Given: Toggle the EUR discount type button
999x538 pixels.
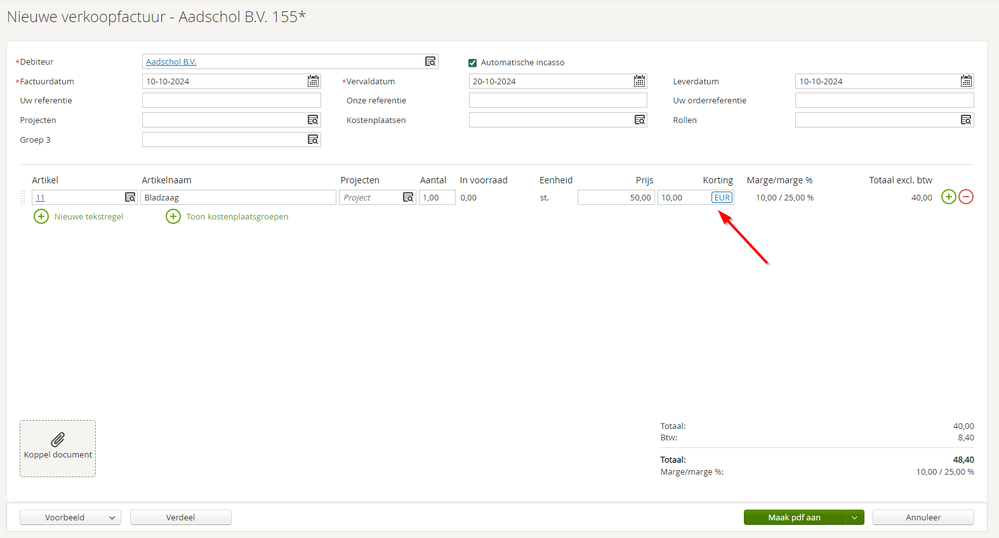Looking at the screenshot, I should [722, 198].
